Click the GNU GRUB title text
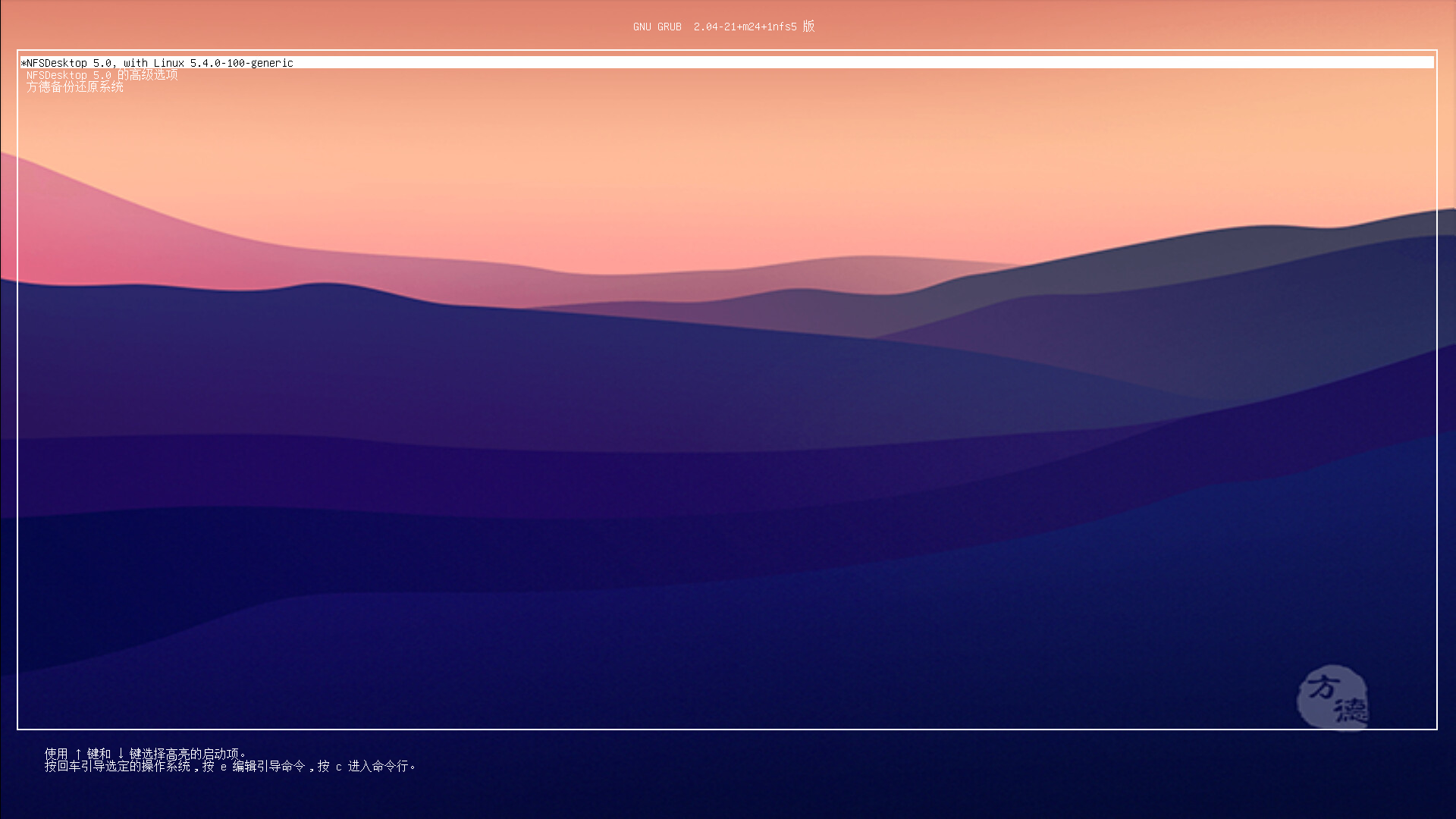 click(657, 27)
